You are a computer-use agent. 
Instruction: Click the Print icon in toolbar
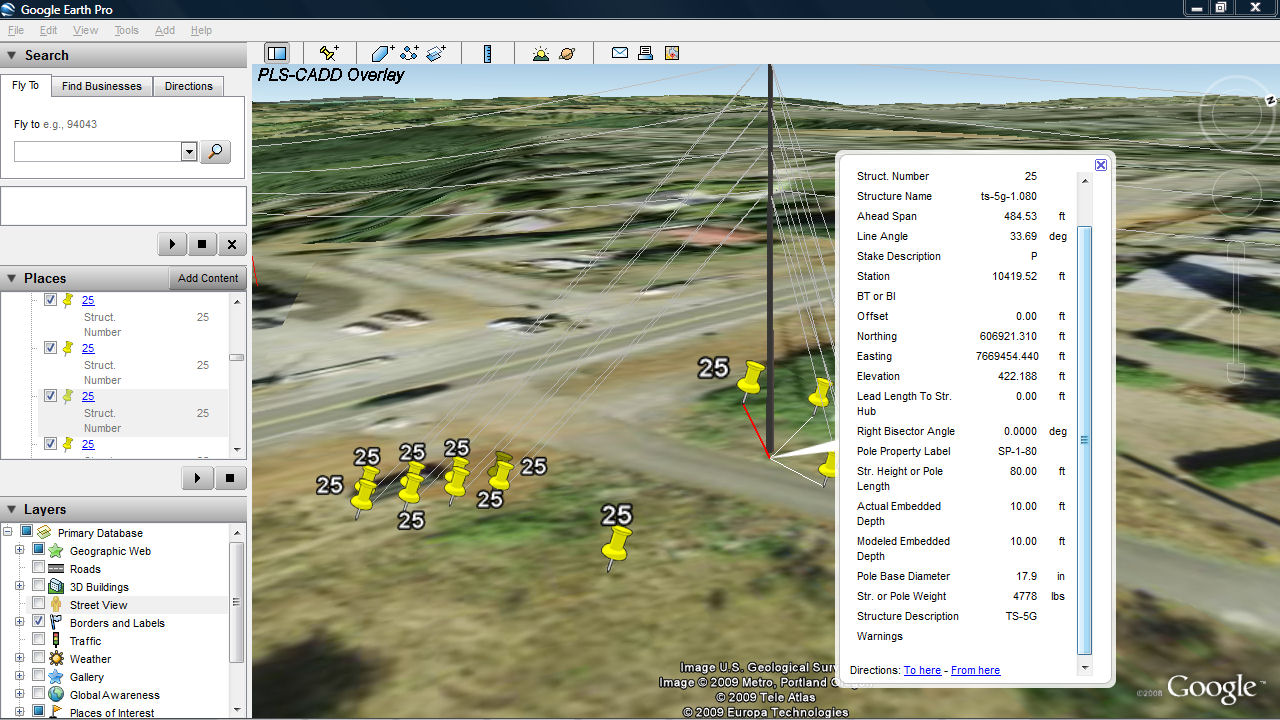click(646, 53)
